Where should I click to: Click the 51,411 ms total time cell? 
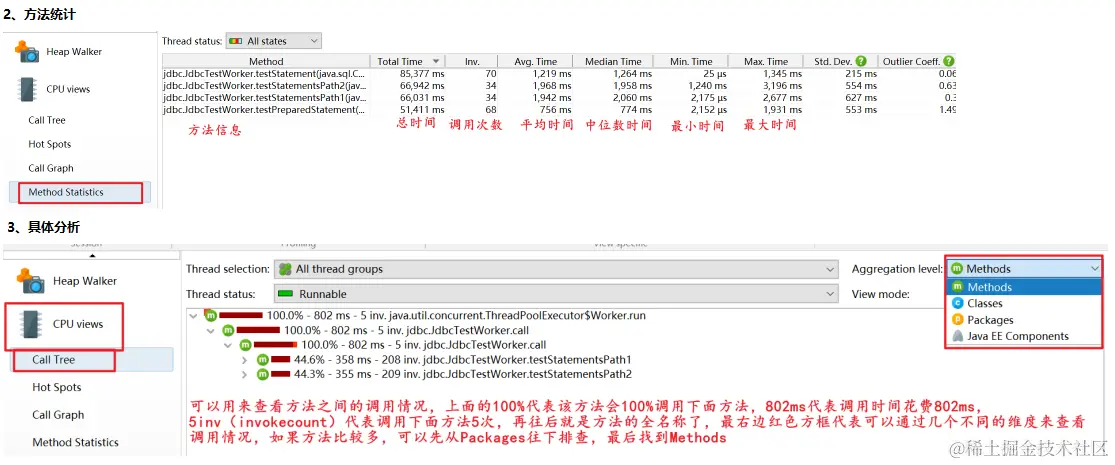click(422, 110)
